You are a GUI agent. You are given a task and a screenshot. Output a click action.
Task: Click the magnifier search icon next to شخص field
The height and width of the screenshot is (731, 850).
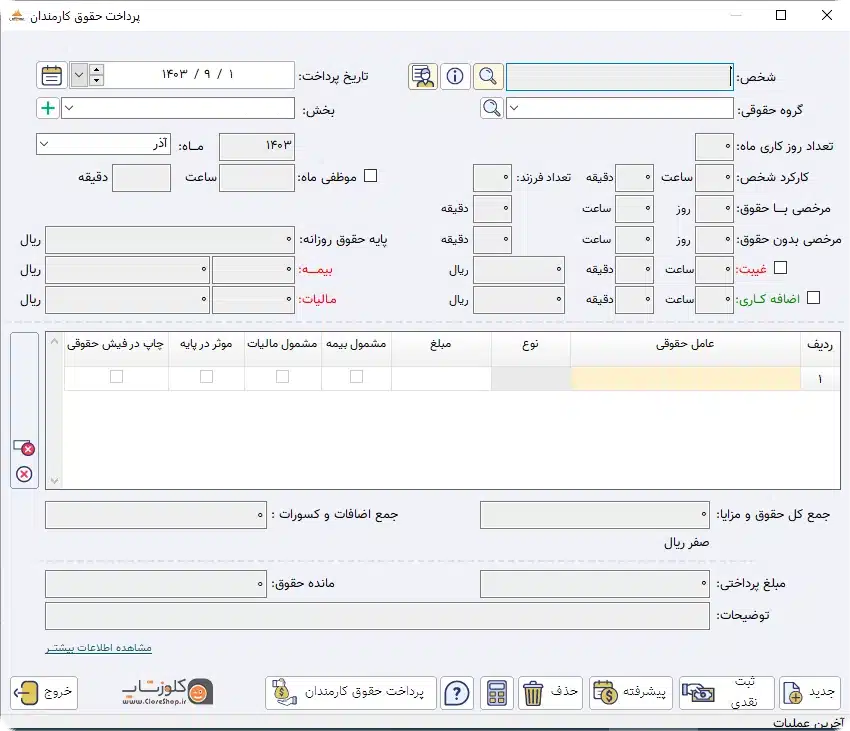coord(488,76)
